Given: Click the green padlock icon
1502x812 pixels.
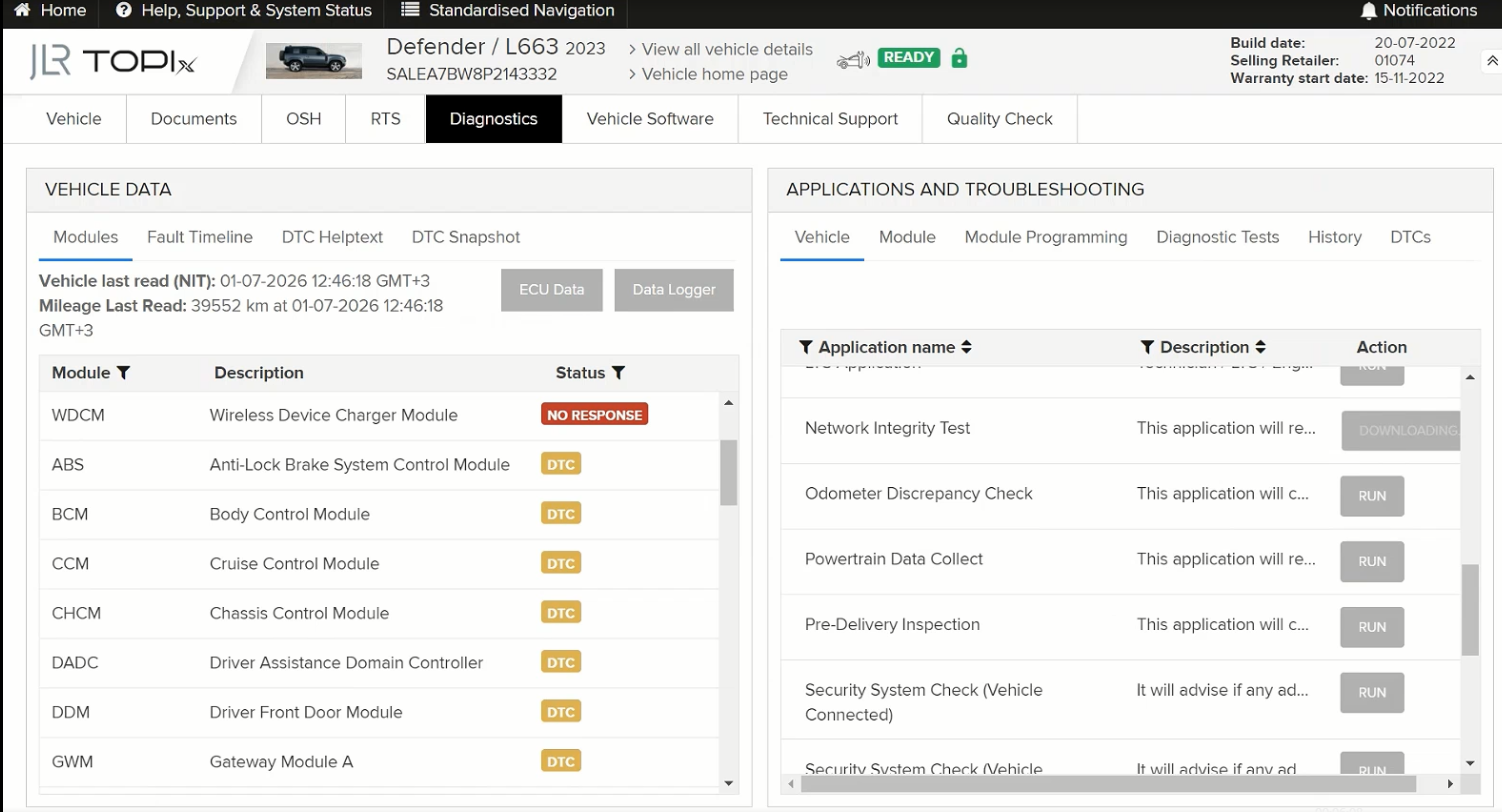Looking at the screenshot, I should coord(959,58).
